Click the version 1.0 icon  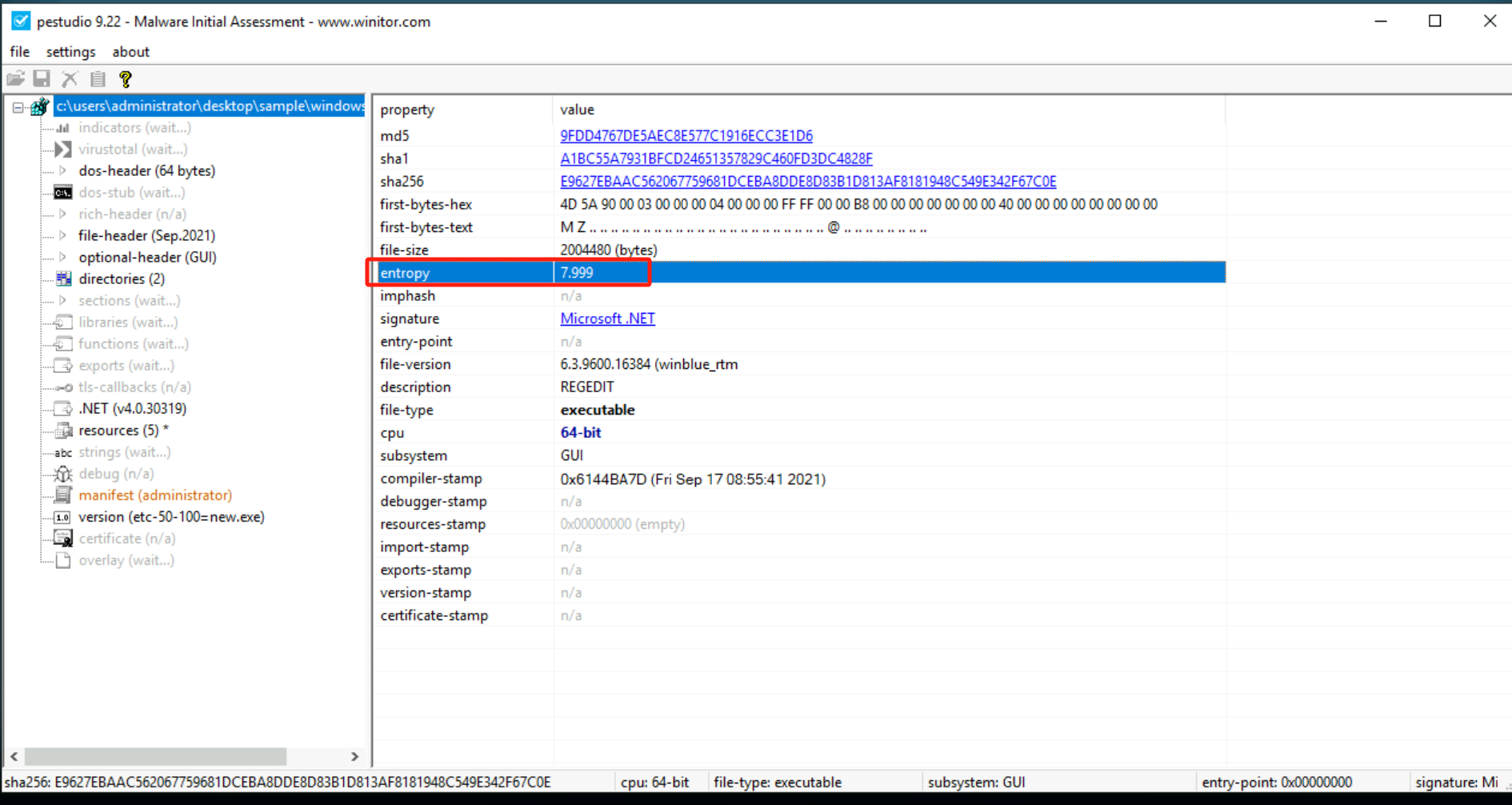[63, 518]
